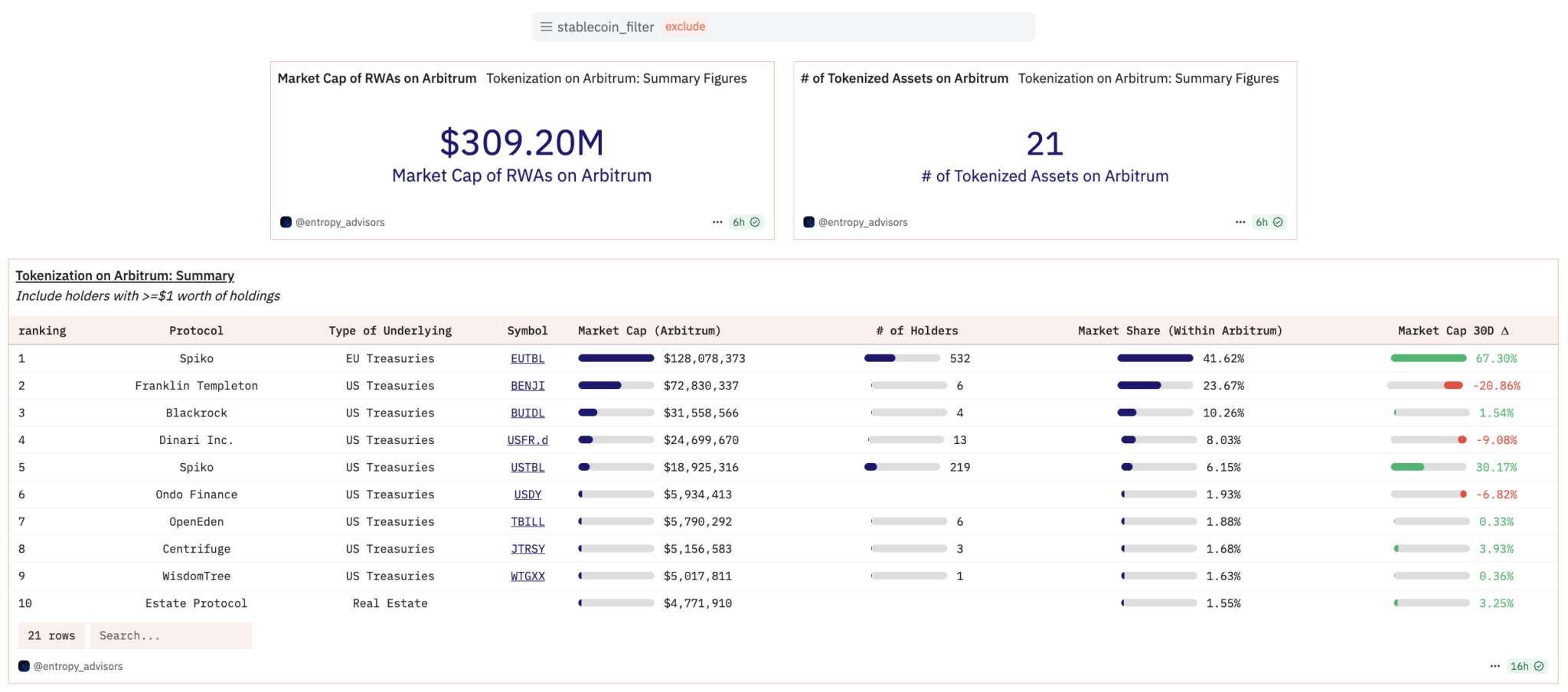Focus the table Search... input field
This screenshot has width=1568, height=692.
[x=171, y=635]
